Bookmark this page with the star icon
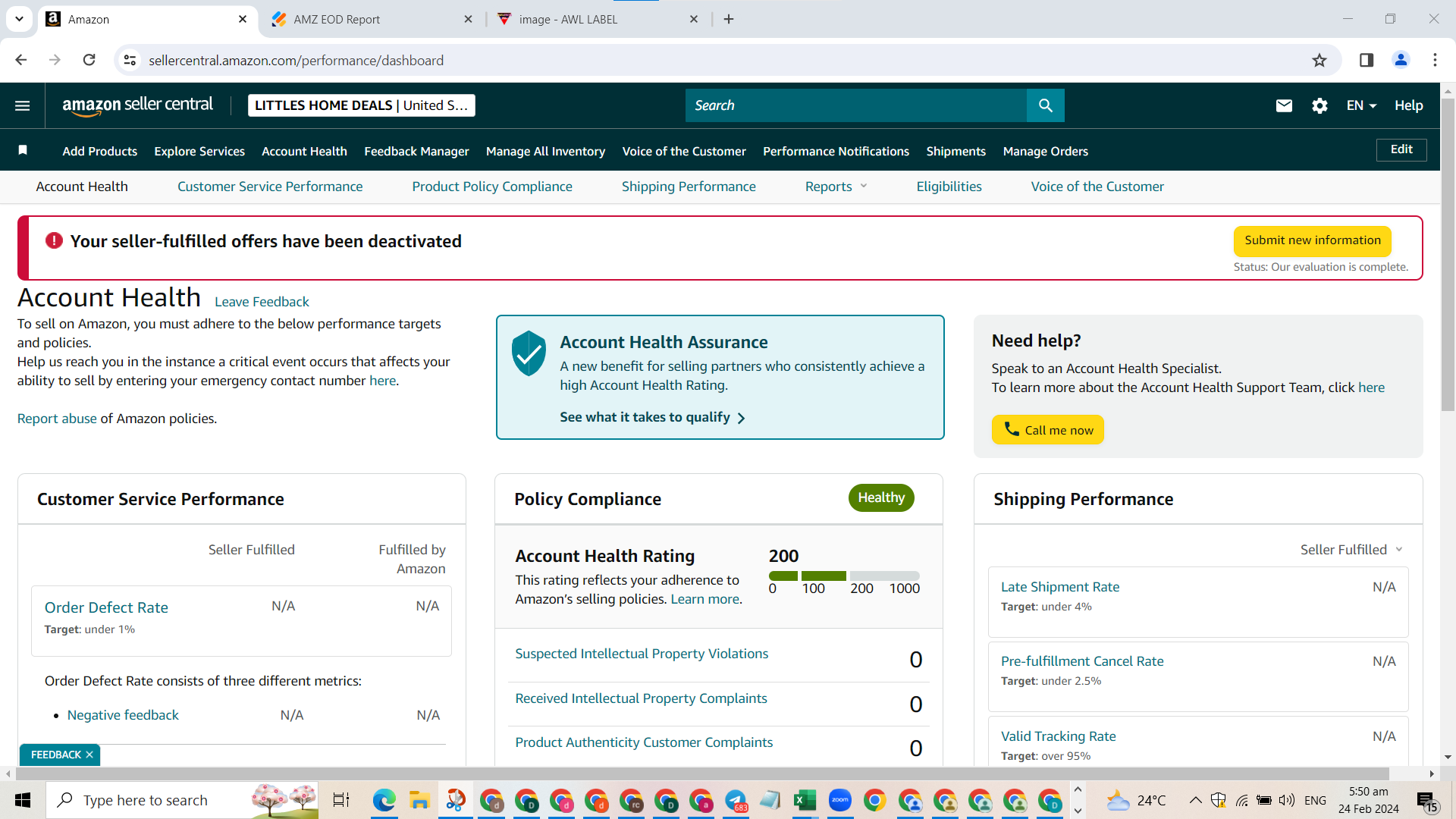Image resolution: width=1456 pixels, height=819 pixels. 1319,60
